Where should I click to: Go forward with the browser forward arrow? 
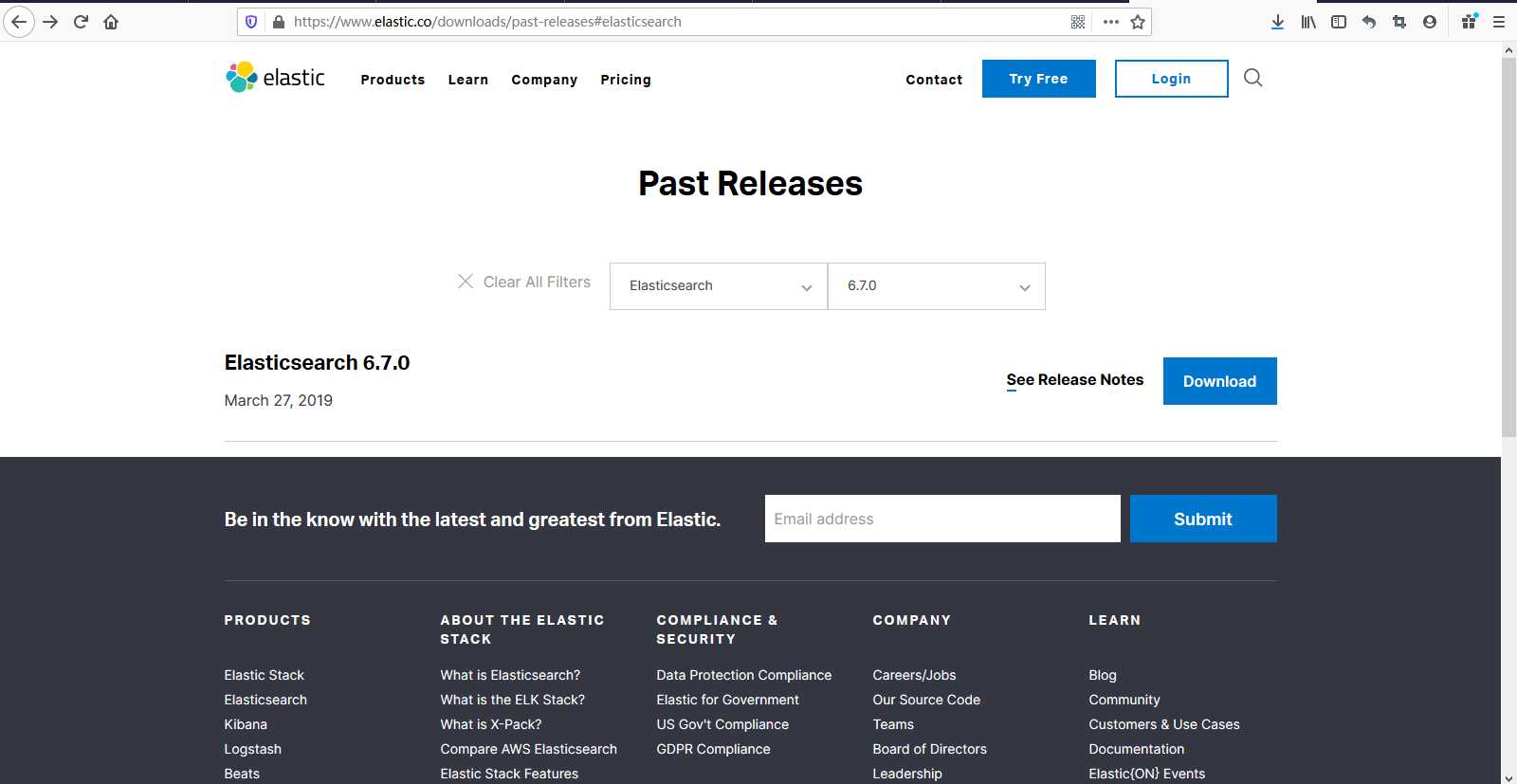tap(51, 22)
